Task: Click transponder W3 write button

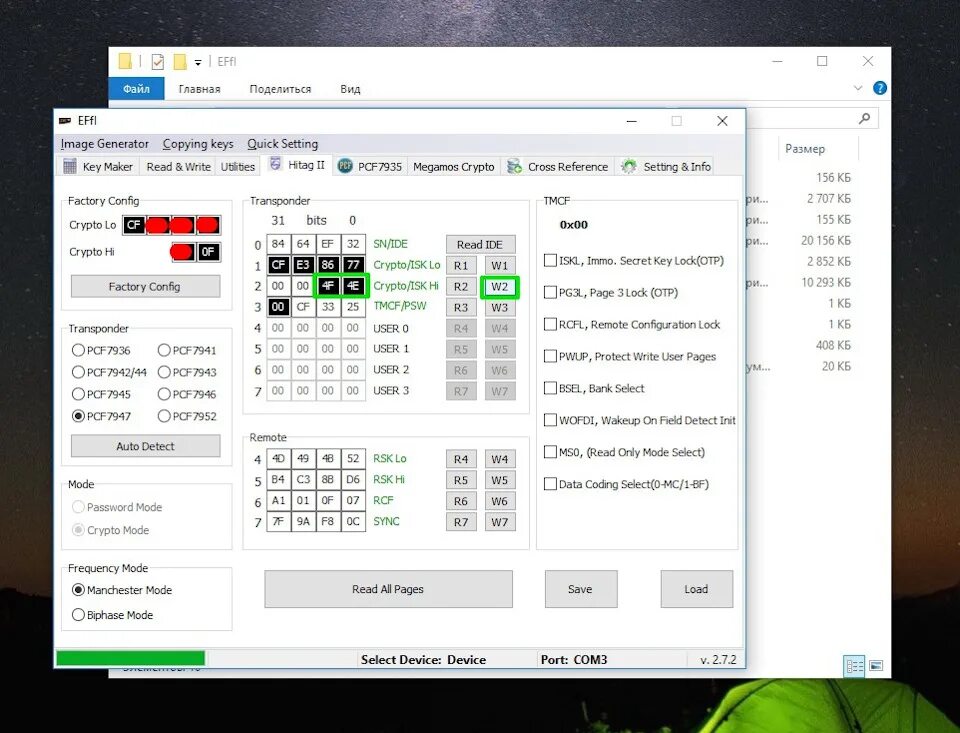Action: point(500,307)
